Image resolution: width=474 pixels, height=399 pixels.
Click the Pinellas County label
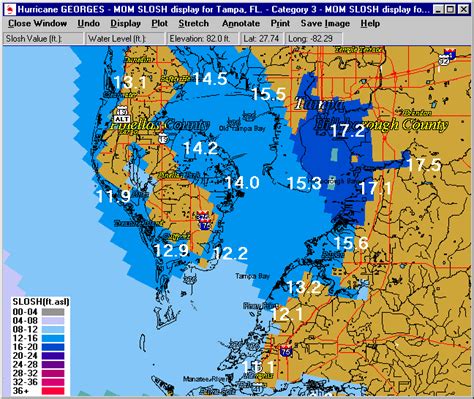pyautogui.click(x=160, y=125)
